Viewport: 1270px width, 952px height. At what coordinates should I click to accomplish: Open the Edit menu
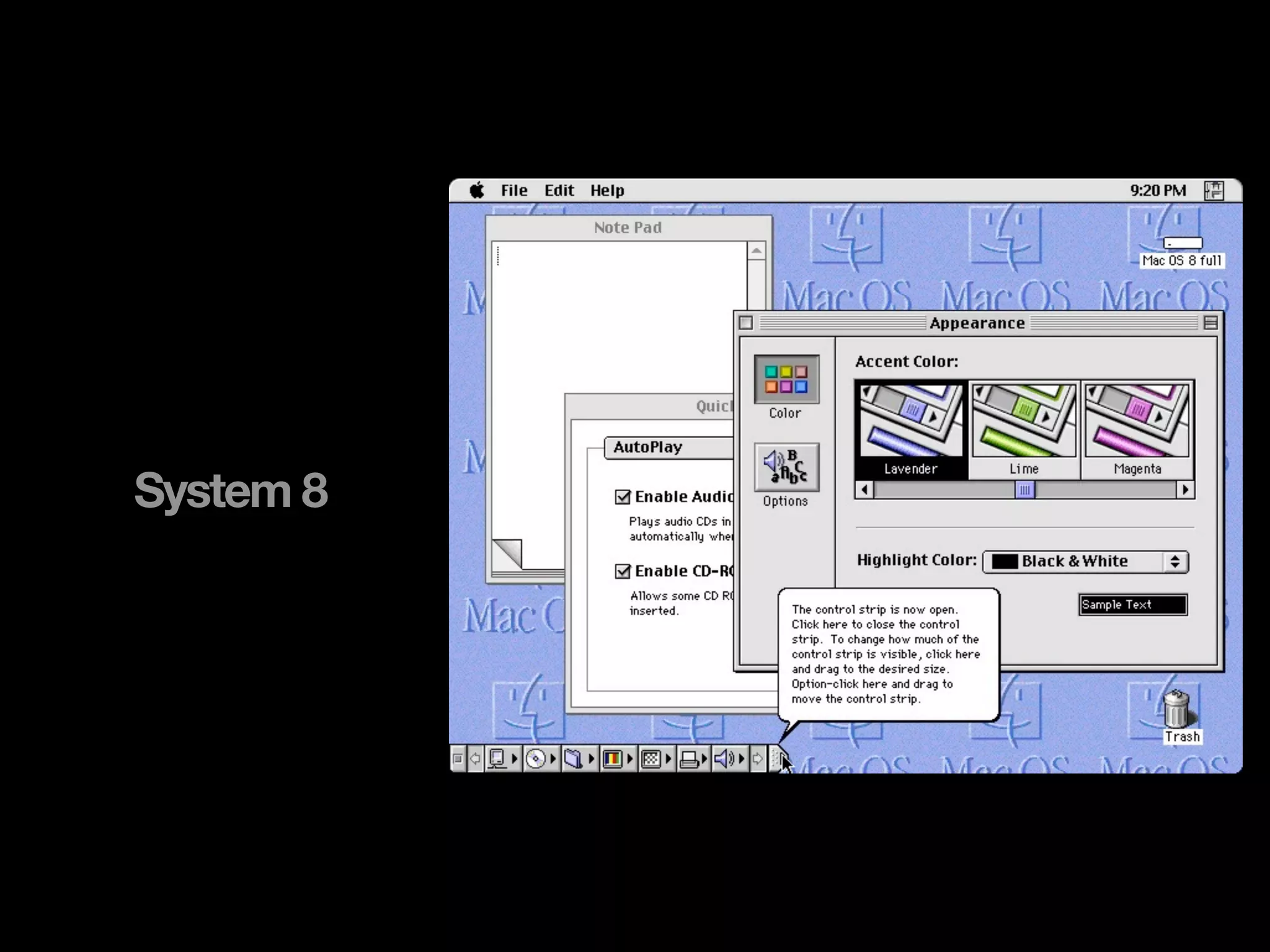coord(559,191)
